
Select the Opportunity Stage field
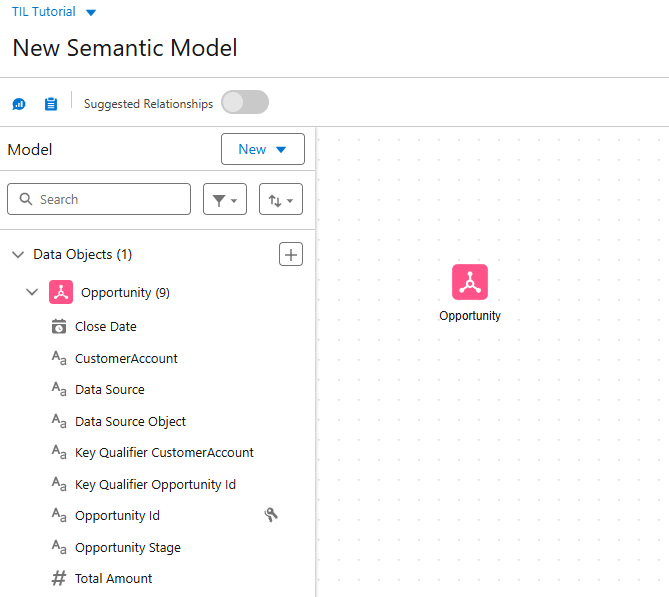tap(127, 548)
